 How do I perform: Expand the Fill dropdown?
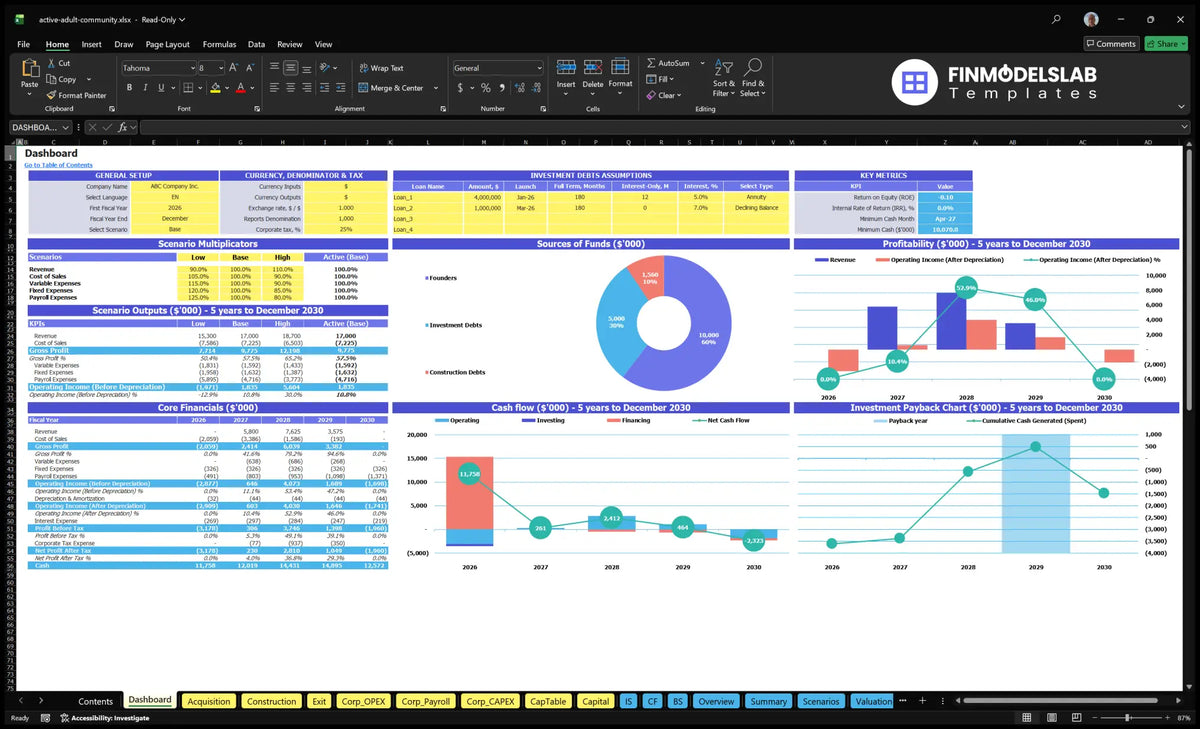coord(672,79)
